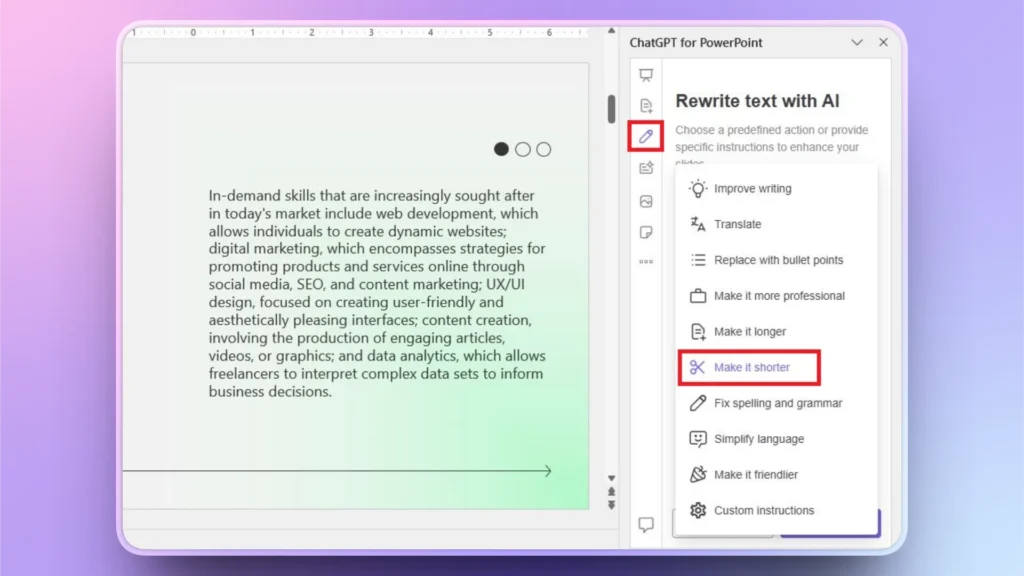Choose Make it more professional option

coord(778,295)
